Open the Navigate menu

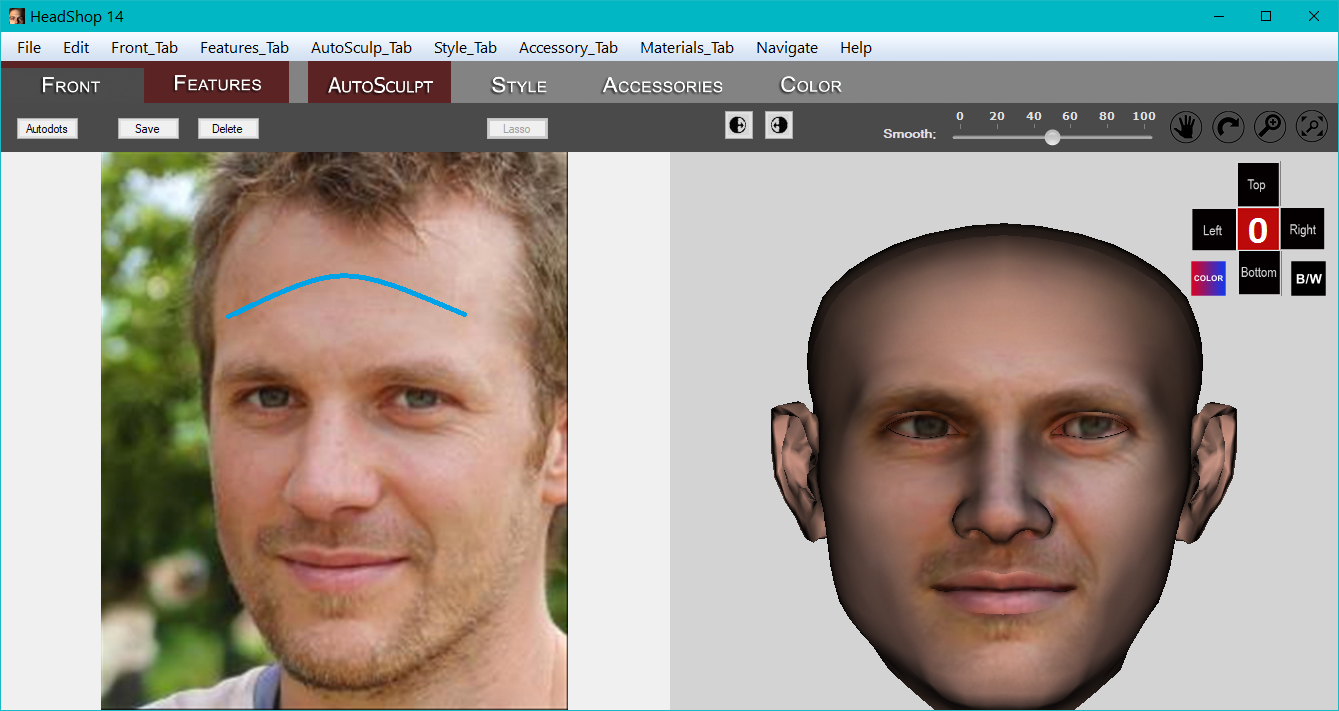(787, 47)
